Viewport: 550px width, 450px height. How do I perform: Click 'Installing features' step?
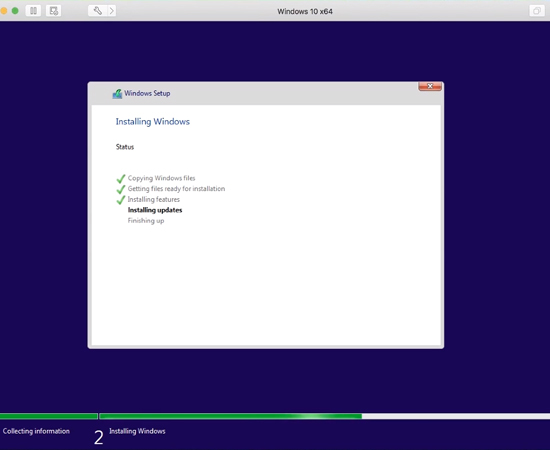click(x=154, y=199)
